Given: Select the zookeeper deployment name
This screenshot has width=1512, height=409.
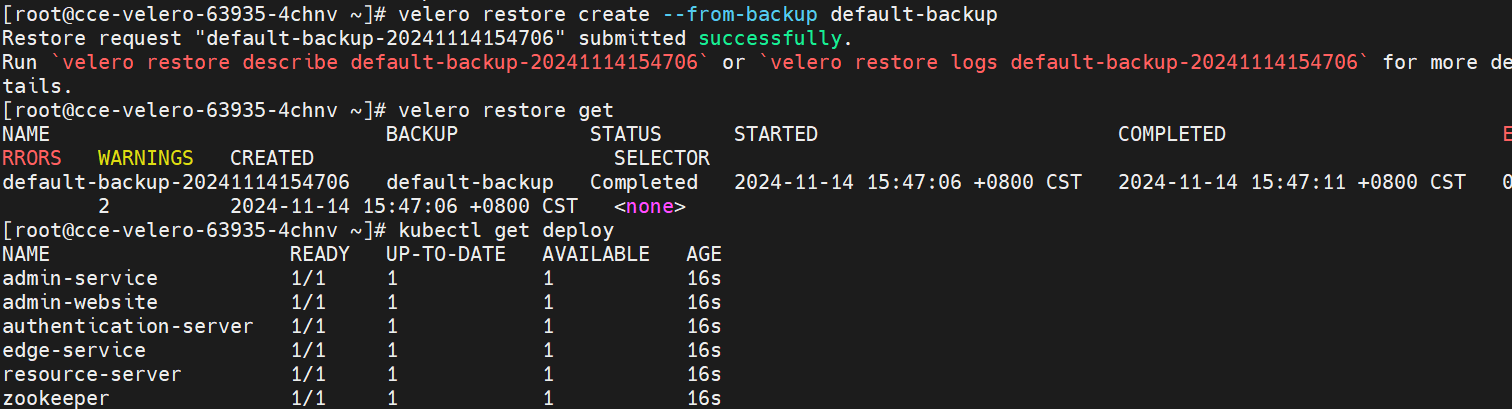Looking at the screenshot, I should 56,399.
